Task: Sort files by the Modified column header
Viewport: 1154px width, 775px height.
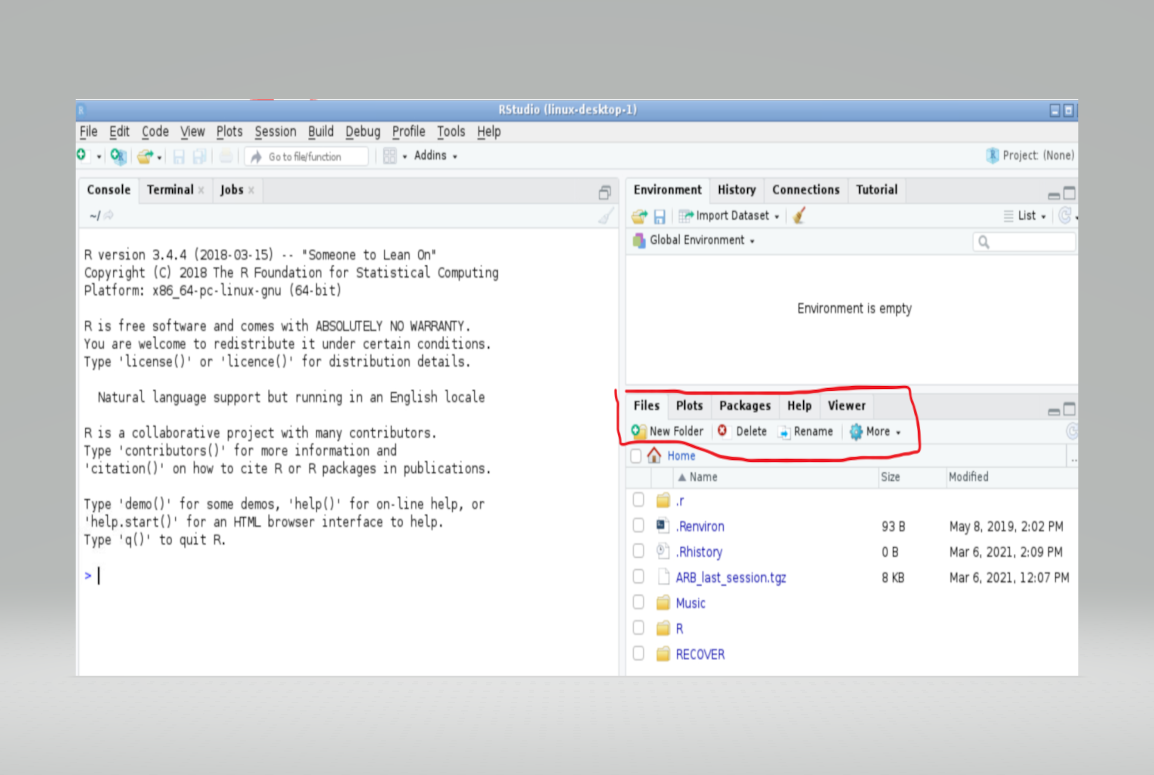Action: (969, 477)
